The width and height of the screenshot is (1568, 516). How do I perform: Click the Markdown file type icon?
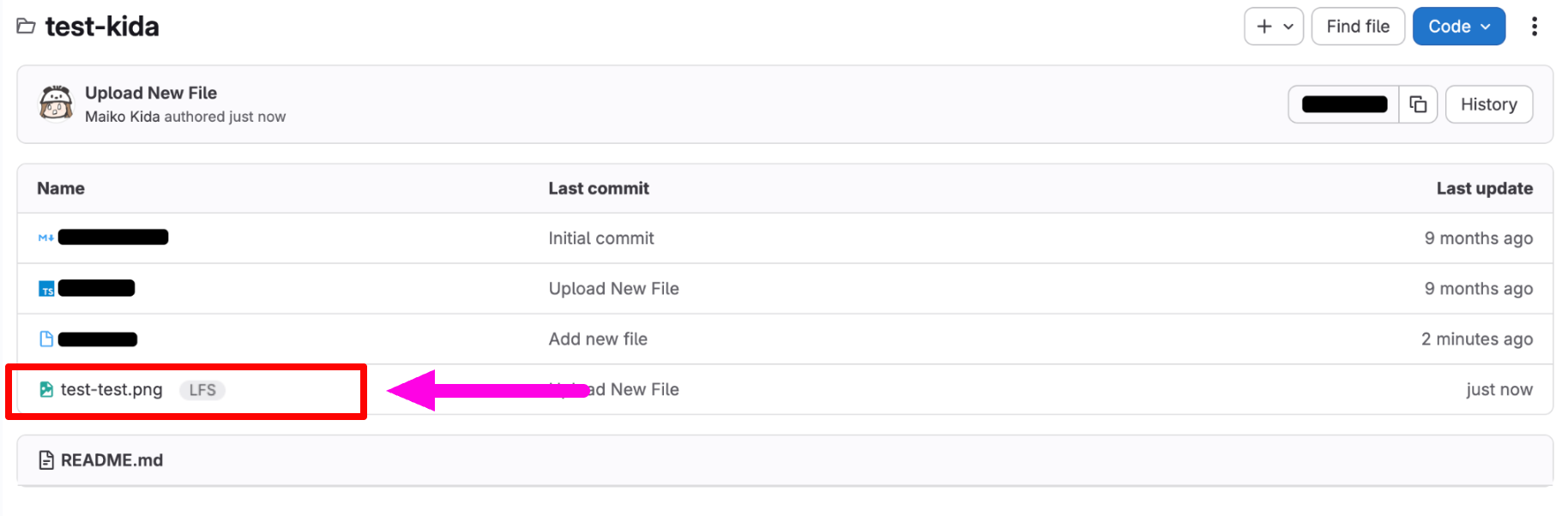(x=46, y=237)
